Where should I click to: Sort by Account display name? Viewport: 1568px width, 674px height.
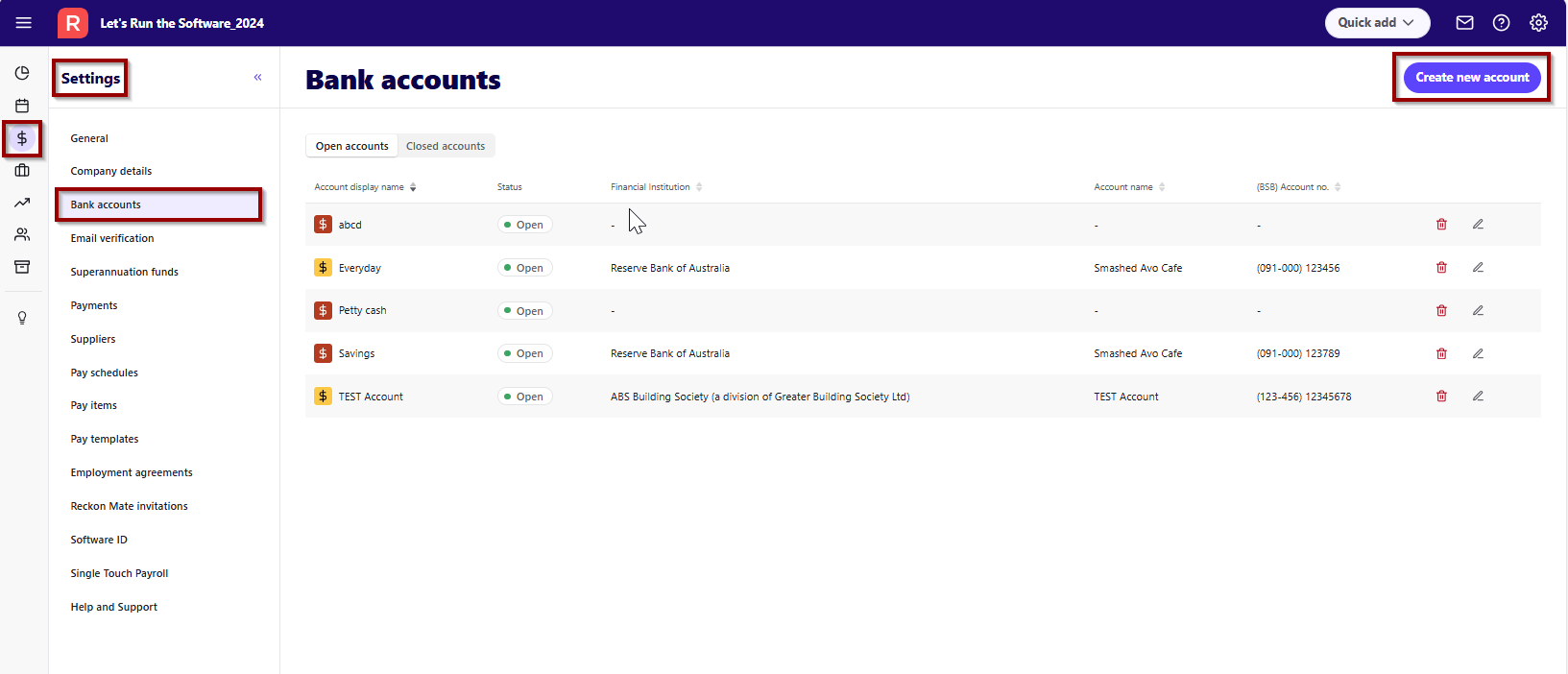(365, 187)
